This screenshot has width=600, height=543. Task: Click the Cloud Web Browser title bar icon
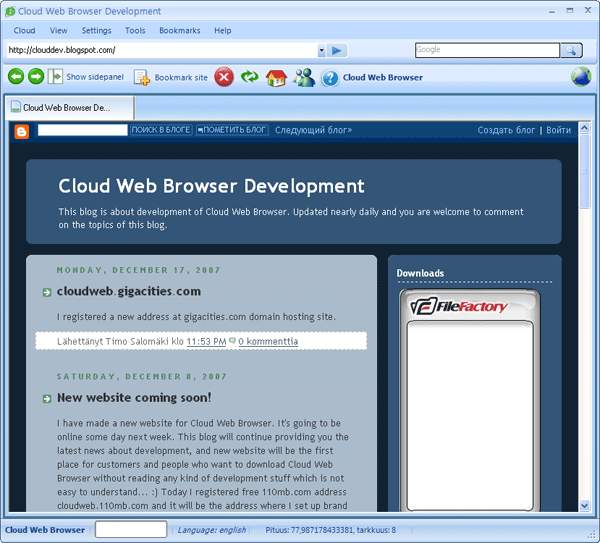[x=10, y=11]
